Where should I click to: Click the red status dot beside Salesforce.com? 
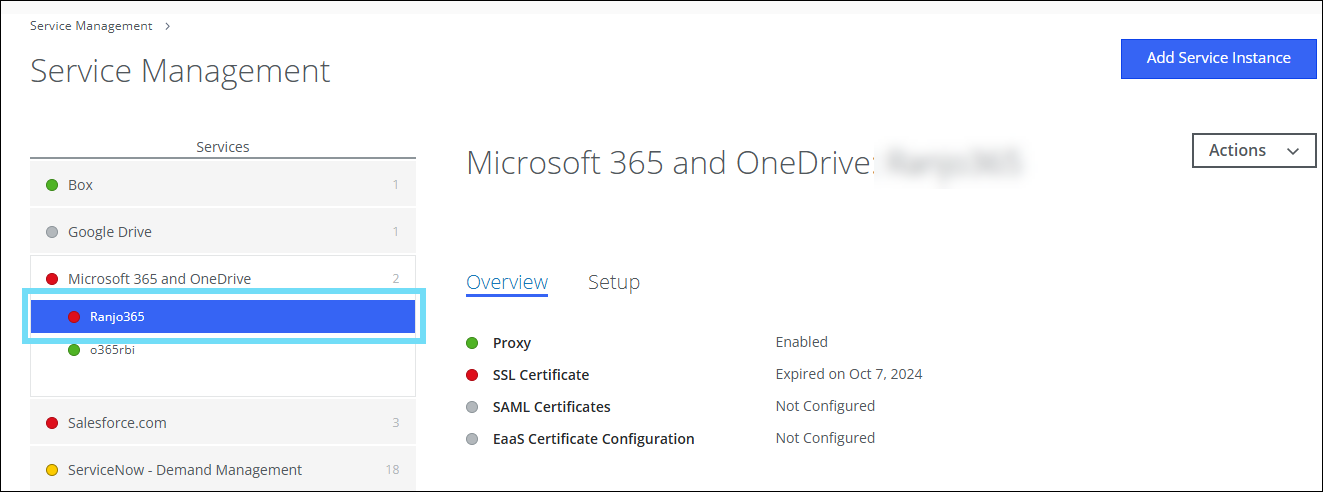pyautogui.click(x=52, y=423)
